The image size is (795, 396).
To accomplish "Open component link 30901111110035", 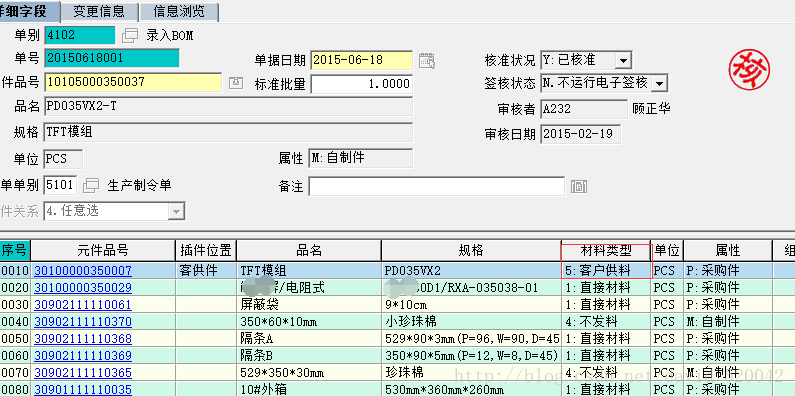I will click(x=83, y=389).
